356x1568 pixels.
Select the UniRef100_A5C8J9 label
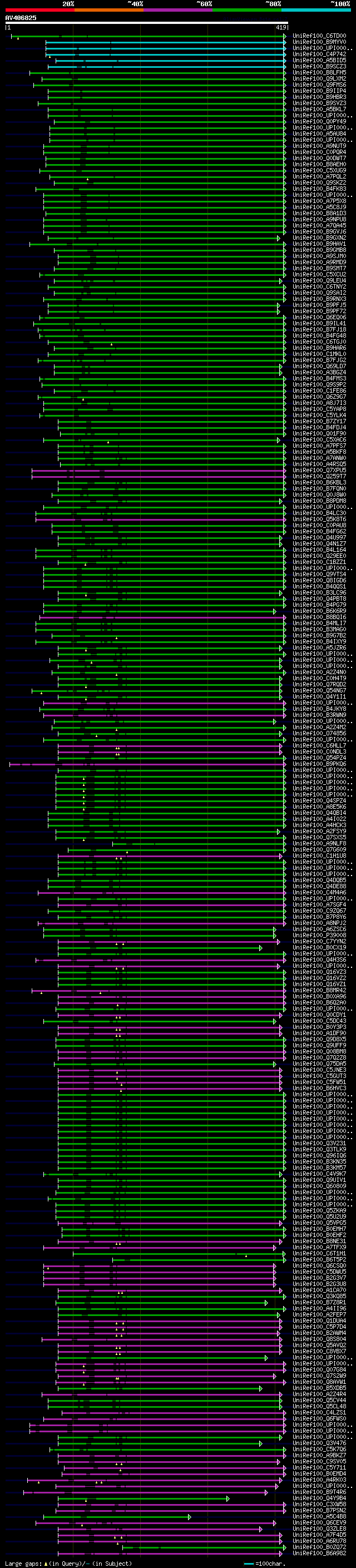[x=319, y=207]
